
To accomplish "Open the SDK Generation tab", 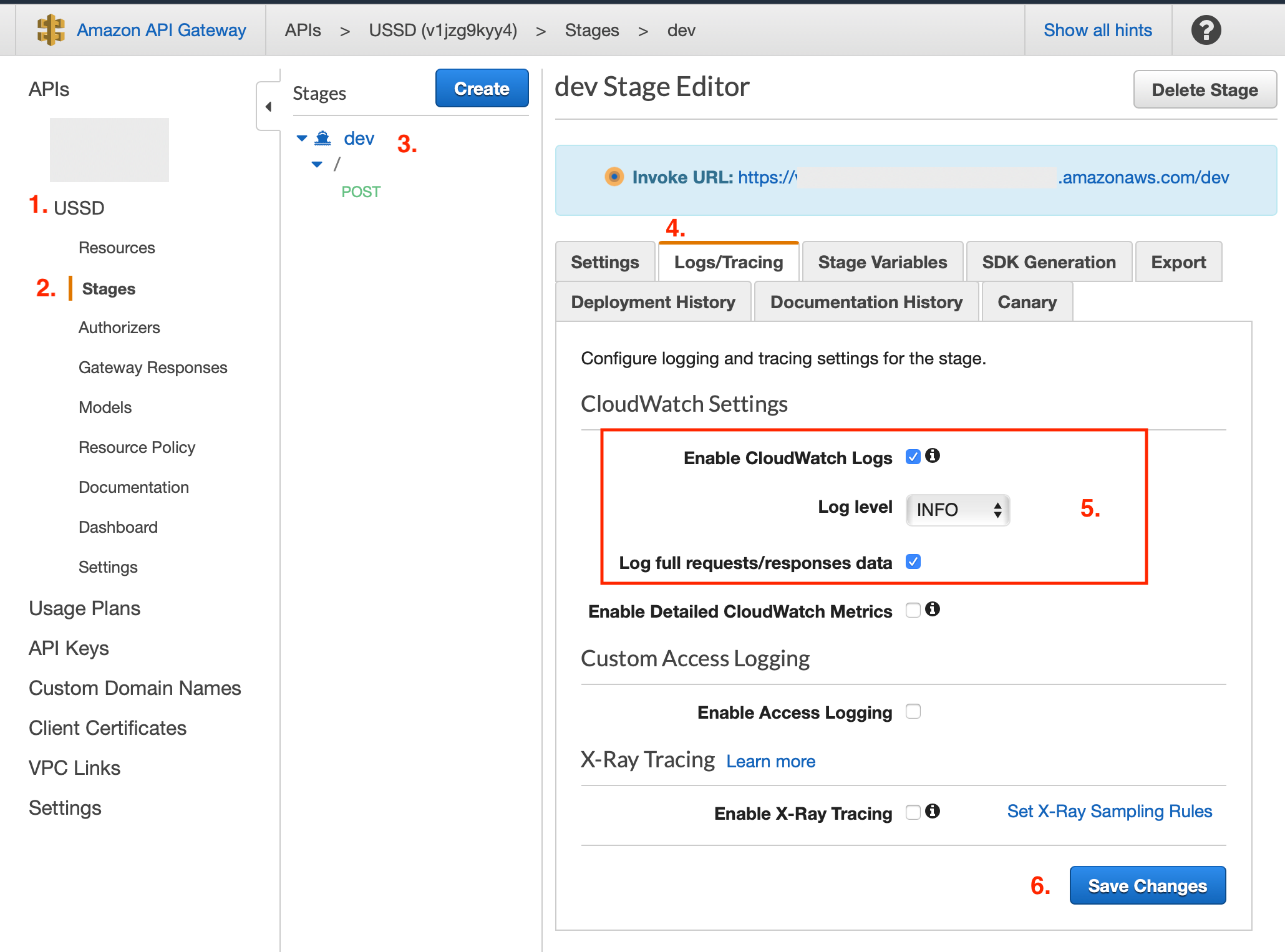I will [x=1049, y=262].
